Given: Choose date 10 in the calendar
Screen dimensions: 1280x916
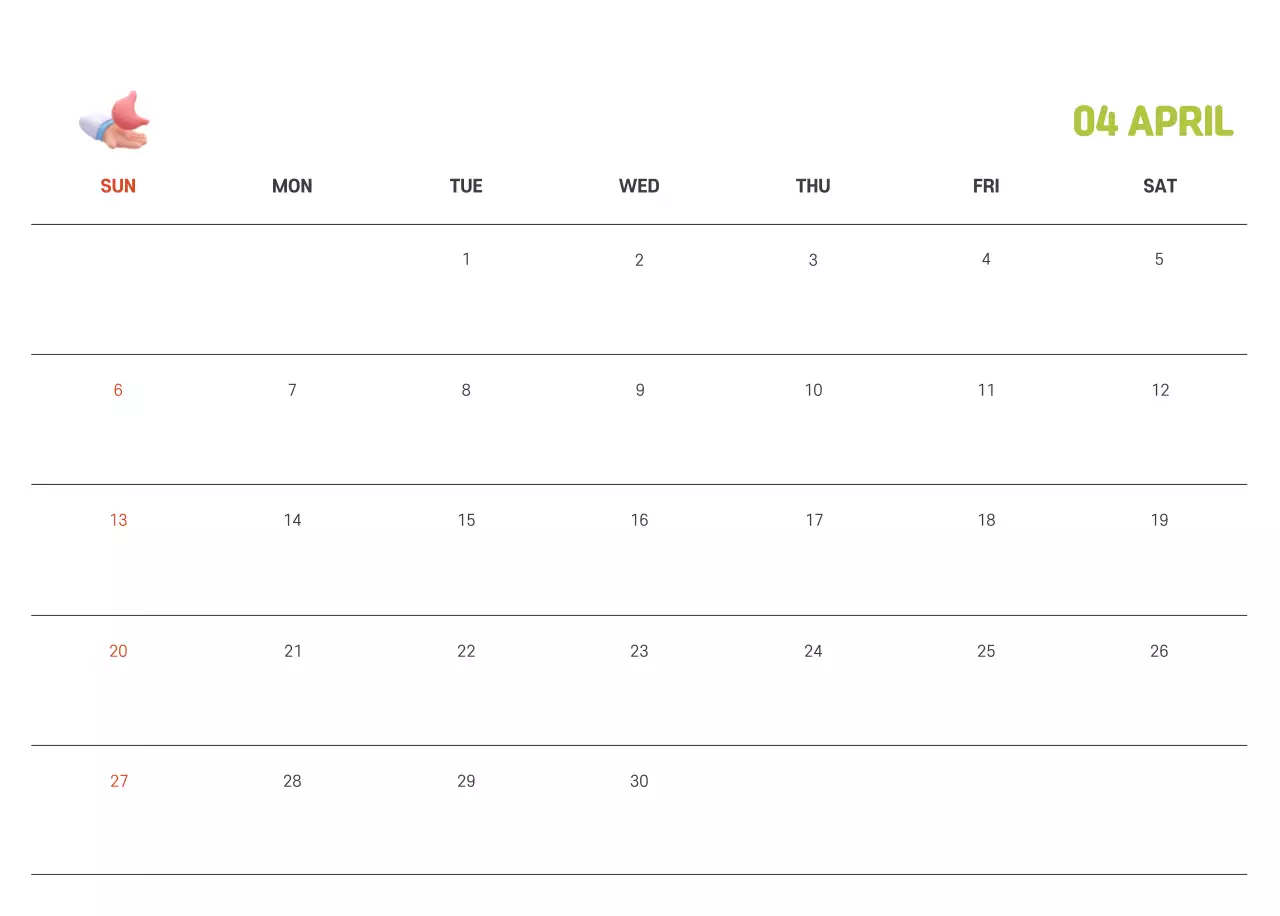Looking at the screenshot, I should coord(813,390).
